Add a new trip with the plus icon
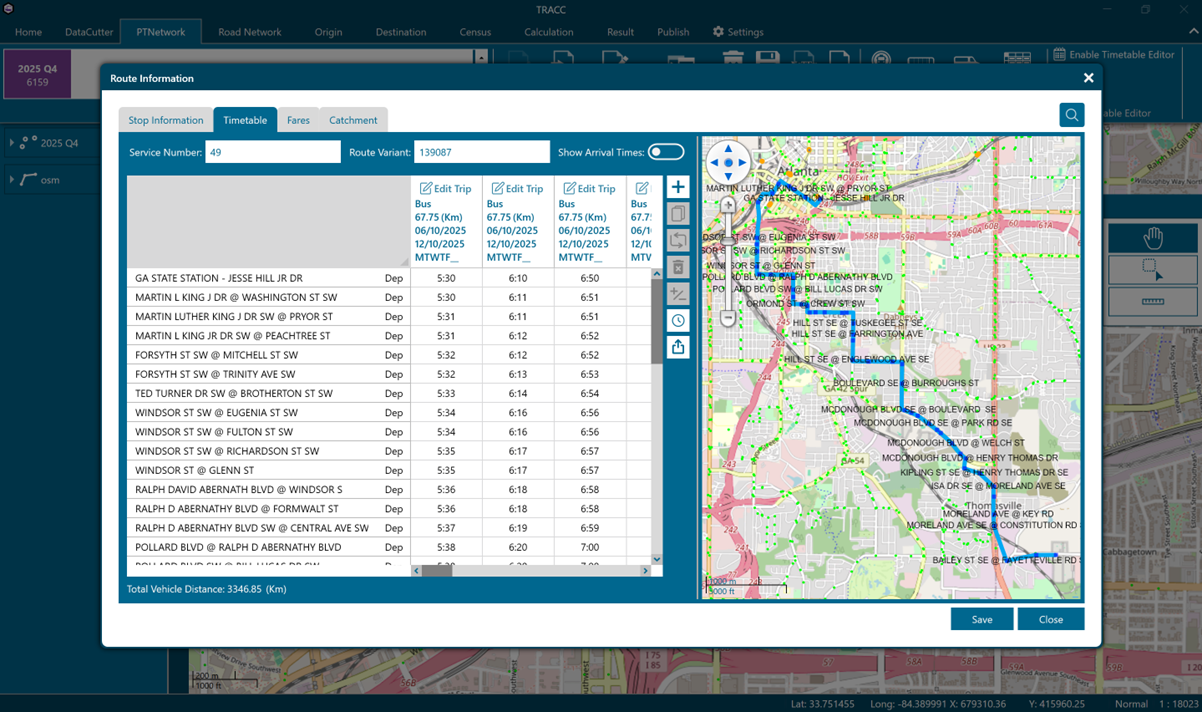1202x712 pixels. pos(678,188)
